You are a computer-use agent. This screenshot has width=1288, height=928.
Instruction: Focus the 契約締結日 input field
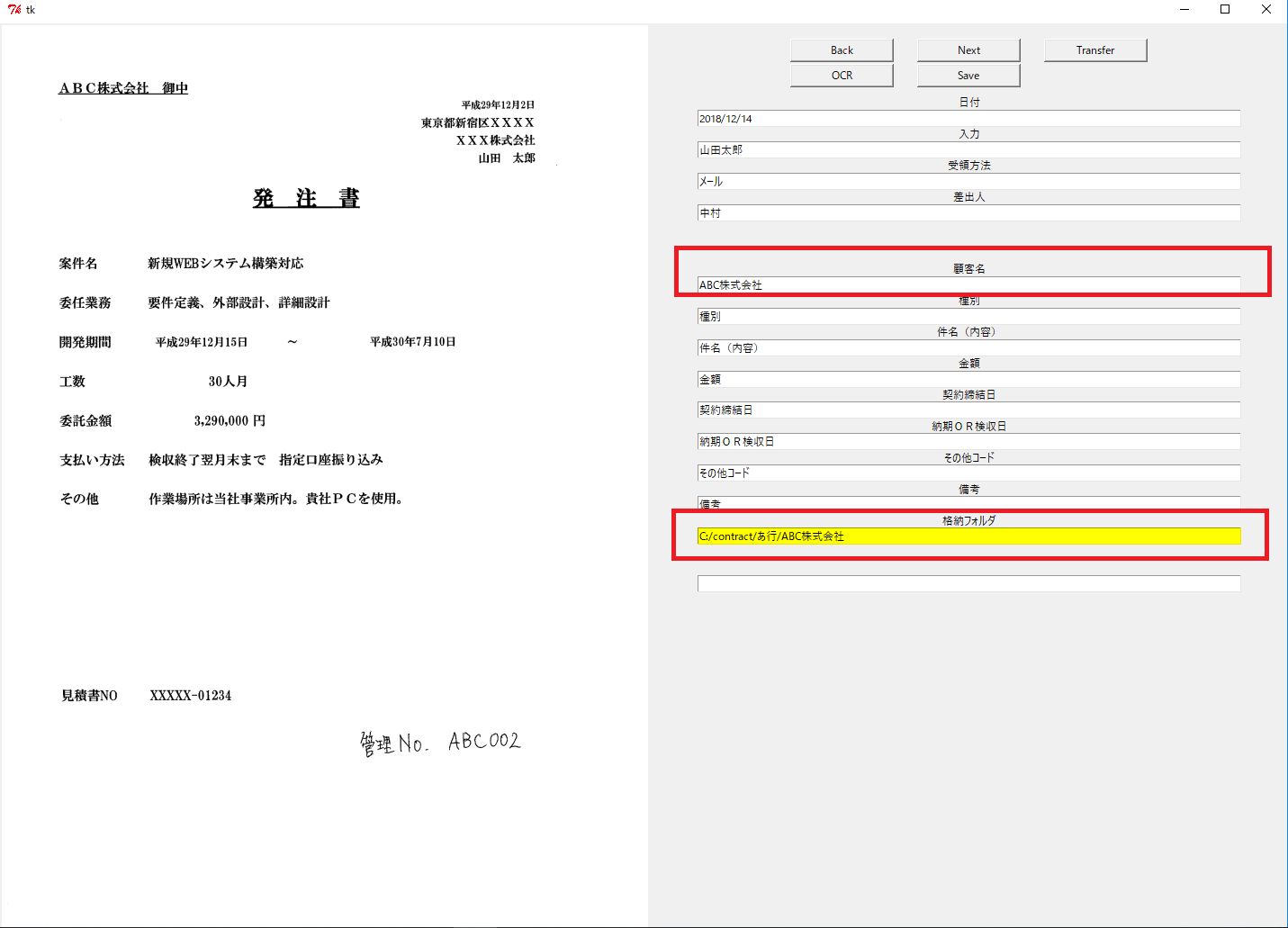point(968,410)
